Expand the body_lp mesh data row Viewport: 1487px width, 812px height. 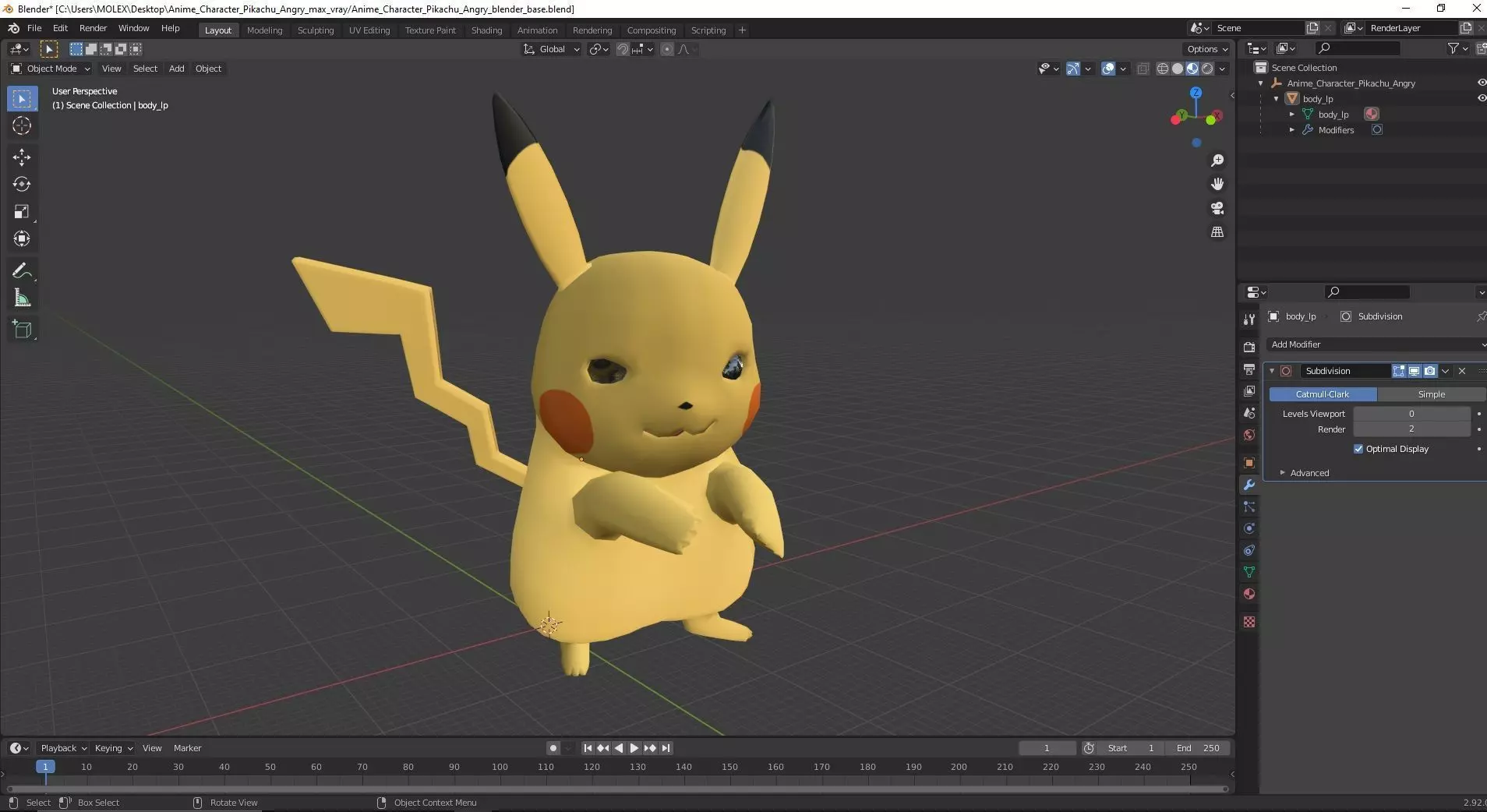[1292, 115]
